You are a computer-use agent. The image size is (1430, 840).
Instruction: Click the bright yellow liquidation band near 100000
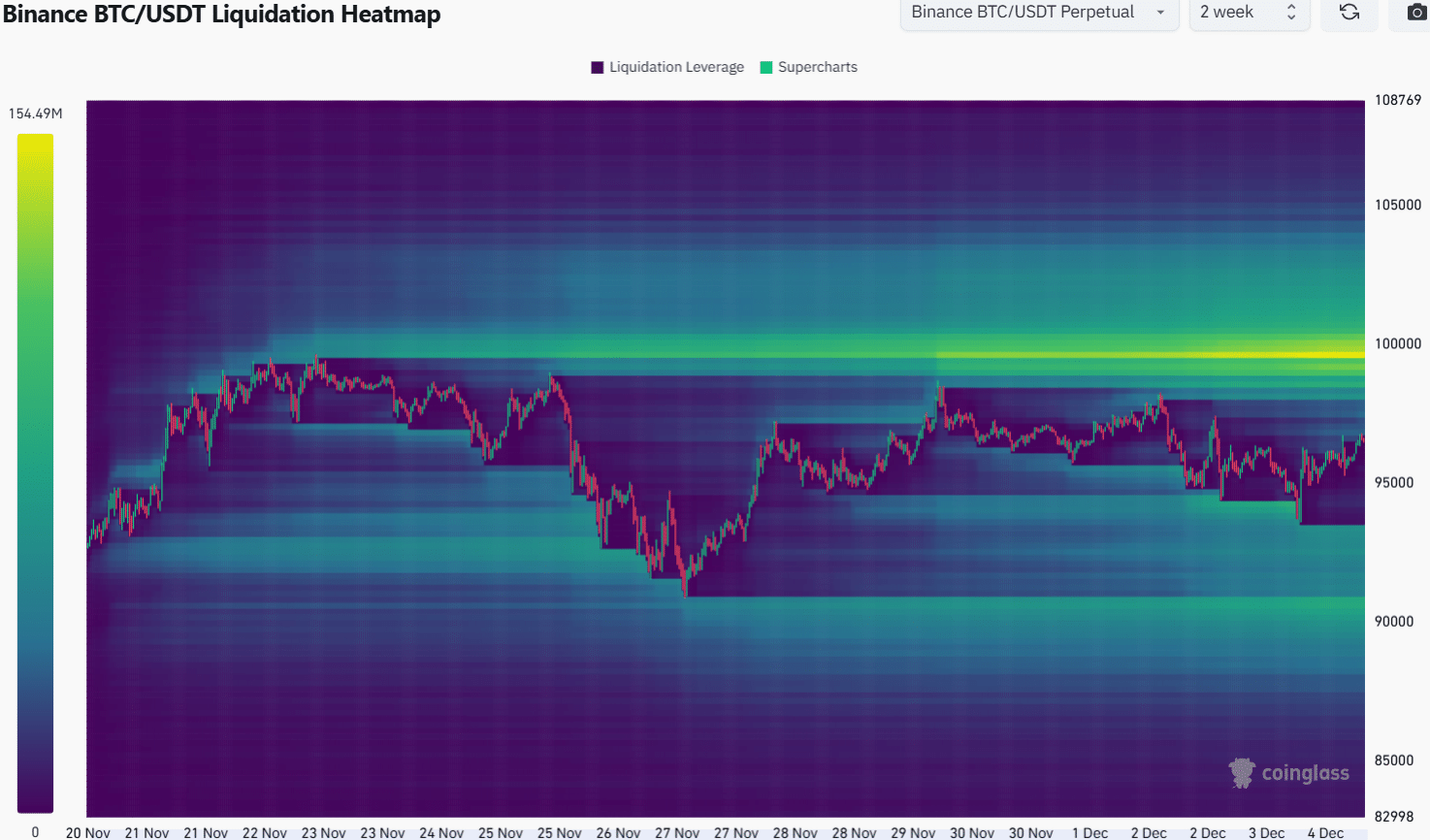click(x=1150, y=355)
